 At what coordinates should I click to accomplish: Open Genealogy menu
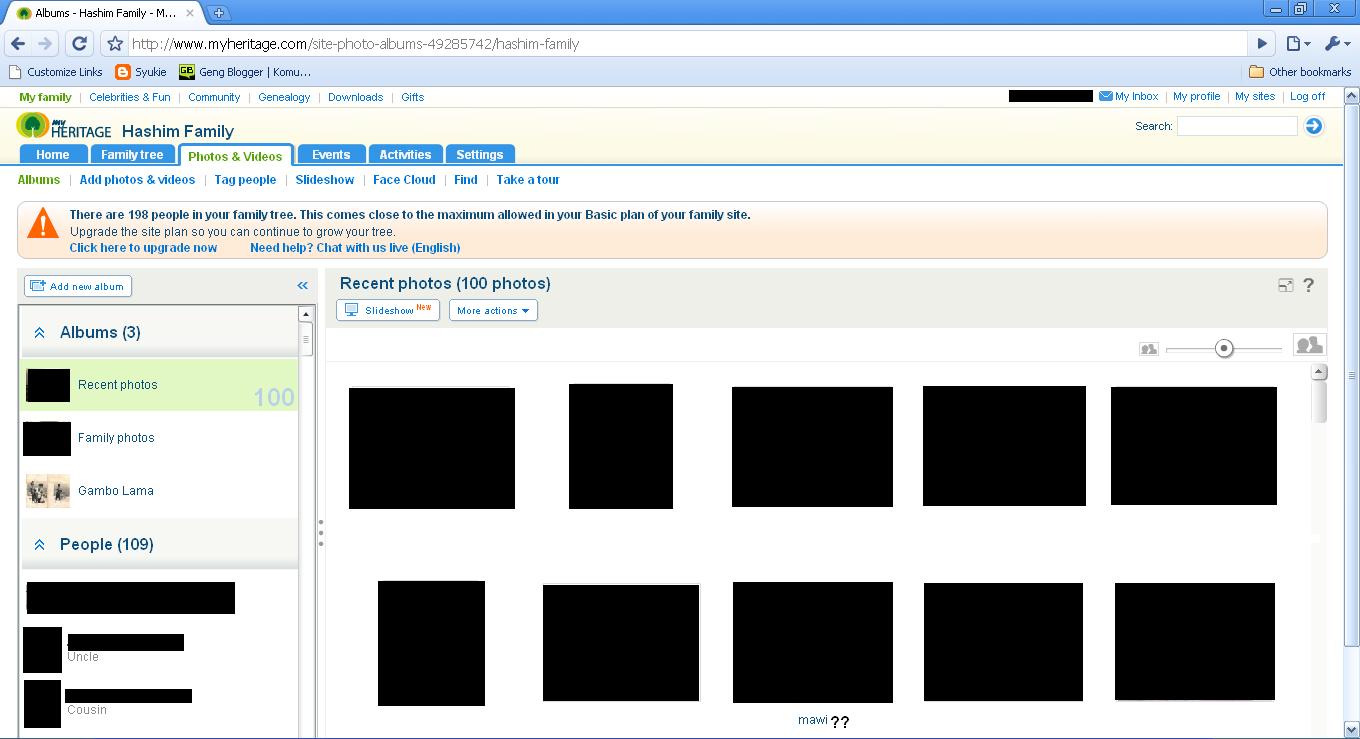284,98
